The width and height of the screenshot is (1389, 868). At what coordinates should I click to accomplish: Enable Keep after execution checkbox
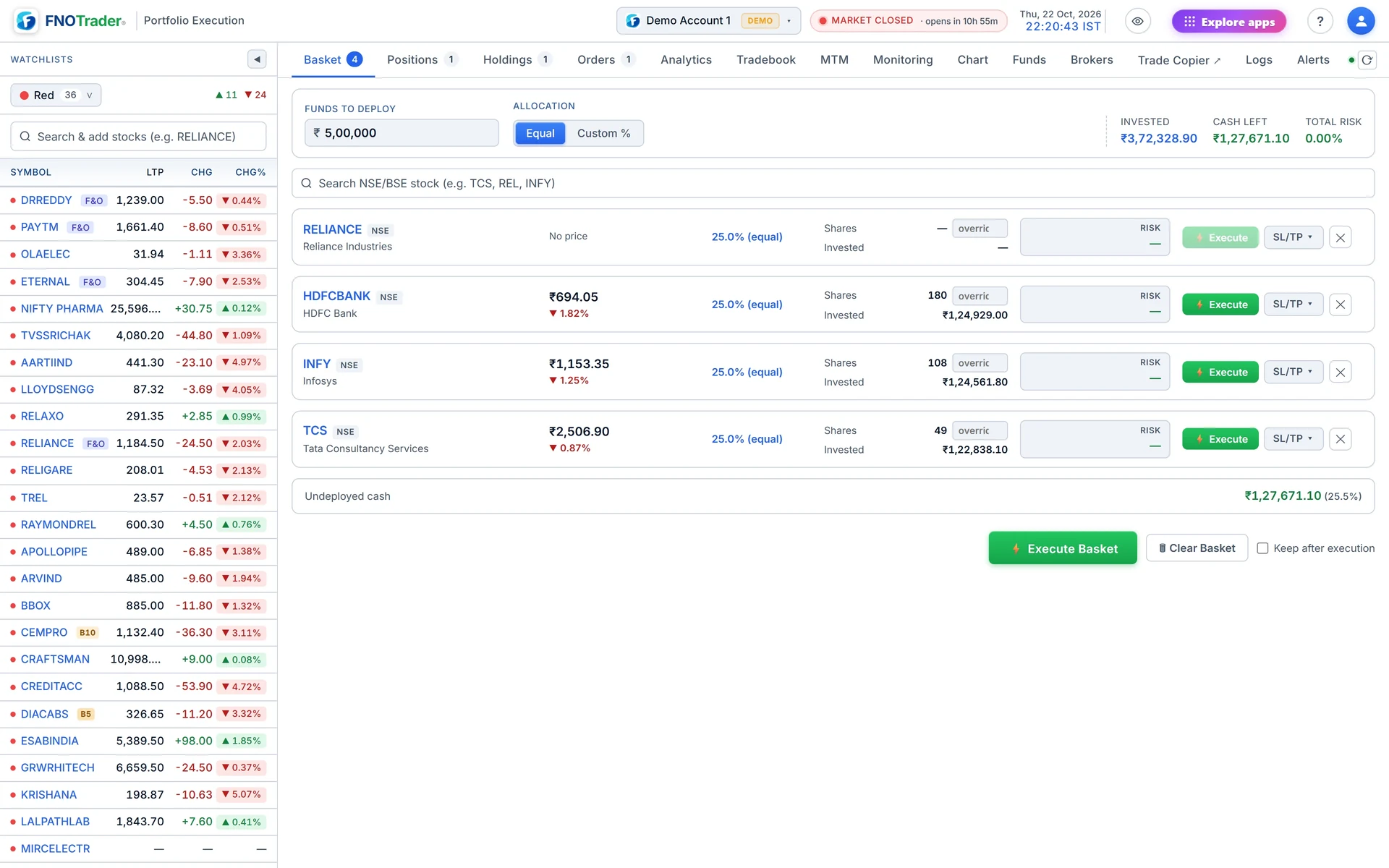click(x=1262, y=548)
